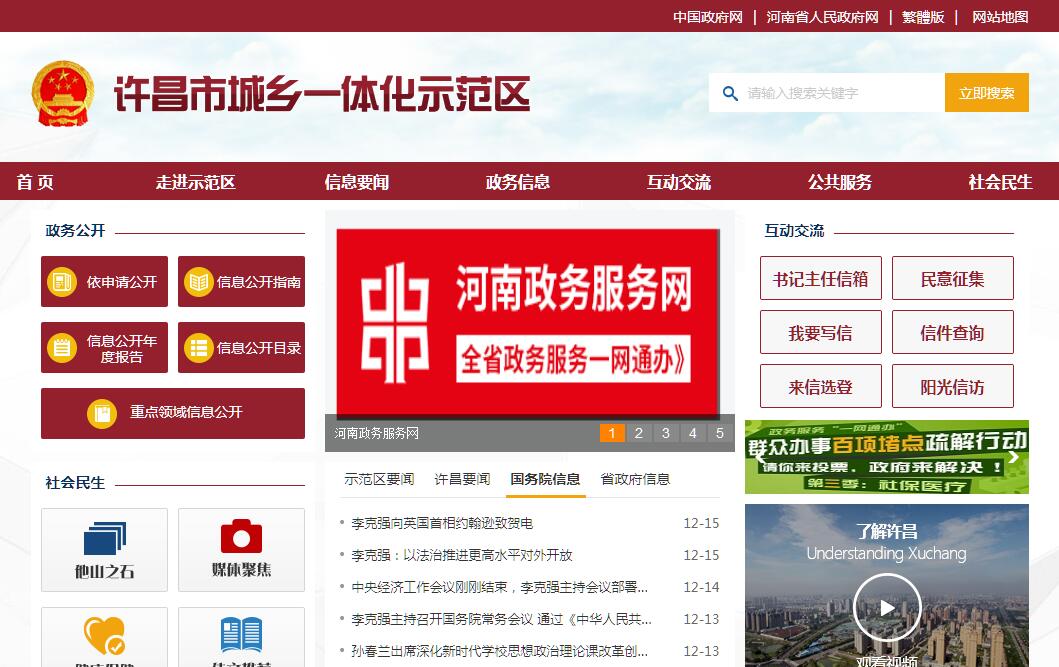The width and height of the screenshot is (1059, 667).
Task: Click the 立即搜索 button
Action: (x=987, y=92)
